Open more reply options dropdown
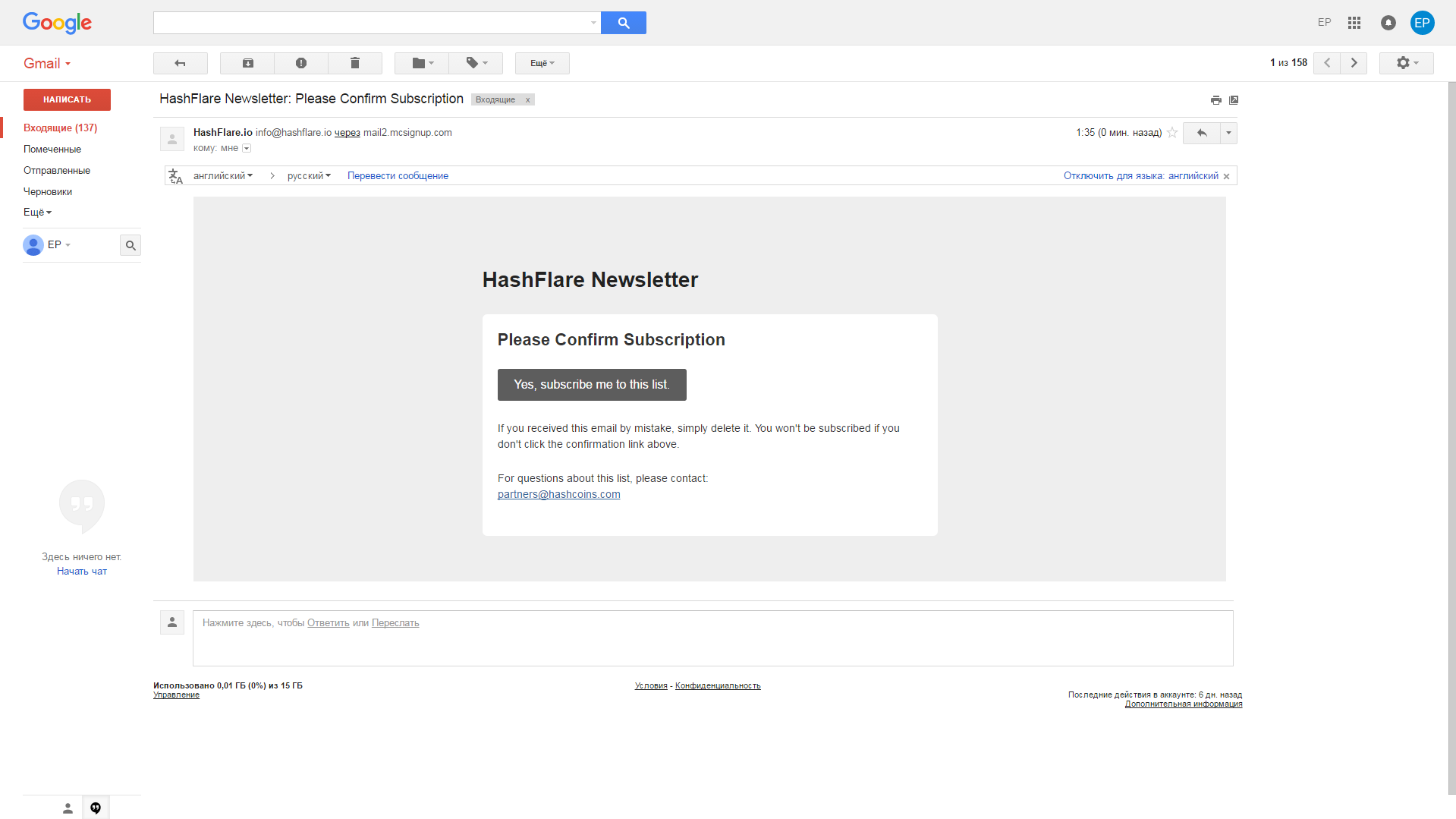 click(1228, 133)
